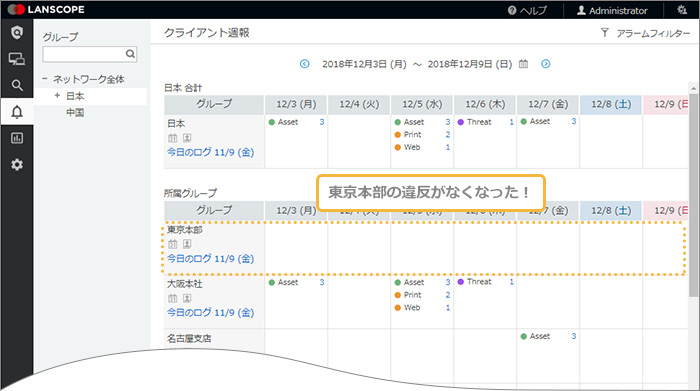Open the search magnifier icon in sidebar
Screen dimensions: 700x391
pyautogui.click(x=17, y=85)
